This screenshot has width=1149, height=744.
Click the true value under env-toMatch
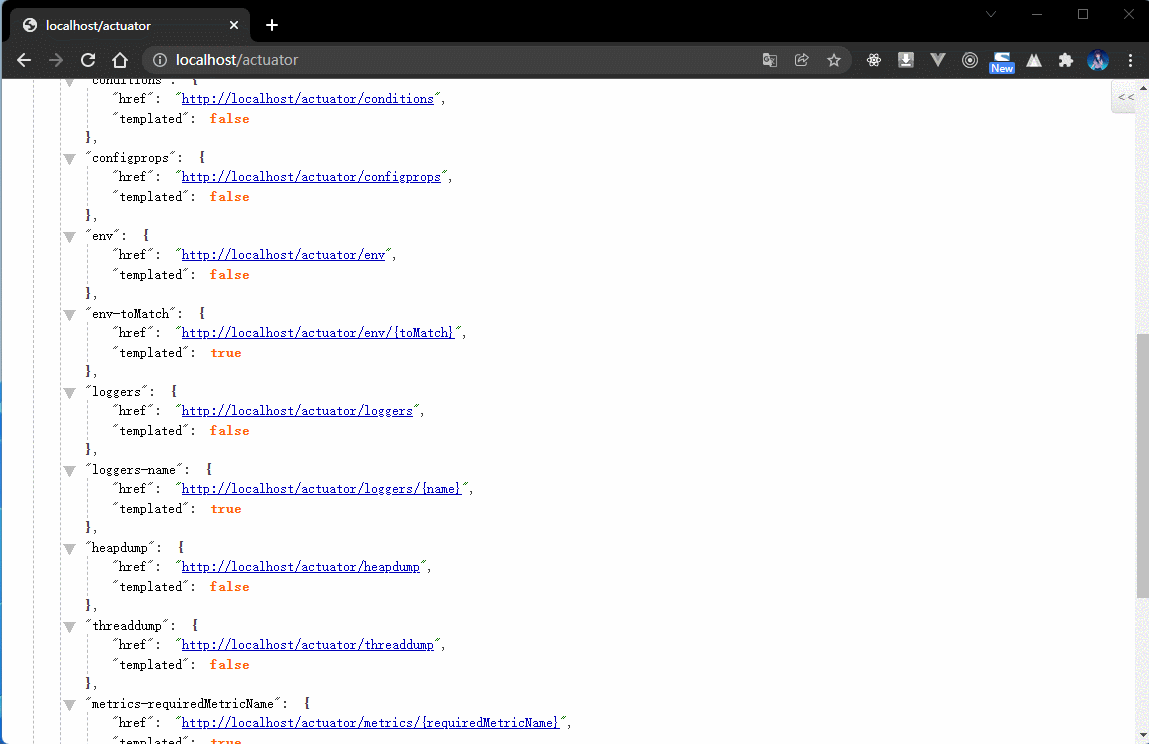[226, 353]
